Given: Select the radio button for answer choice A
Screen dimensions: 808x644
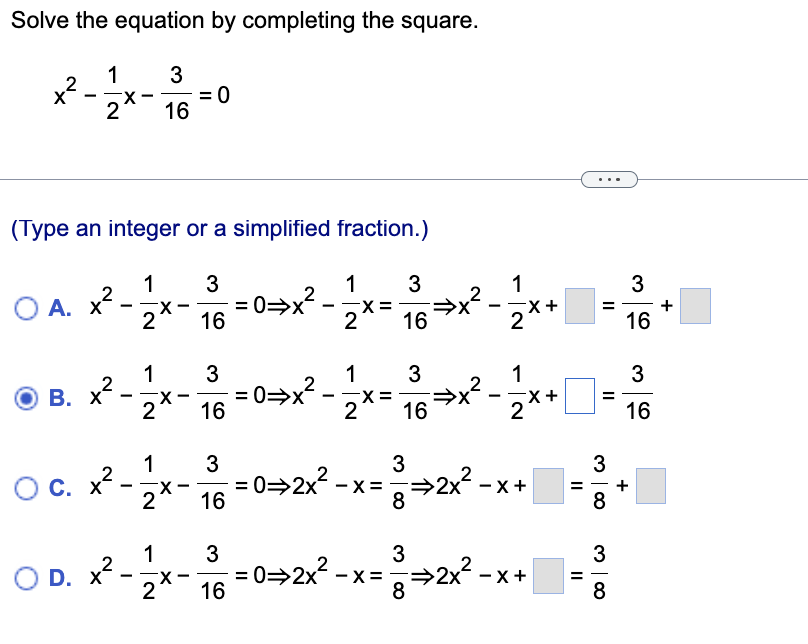Looking at the screenshot, I should 27,306.
